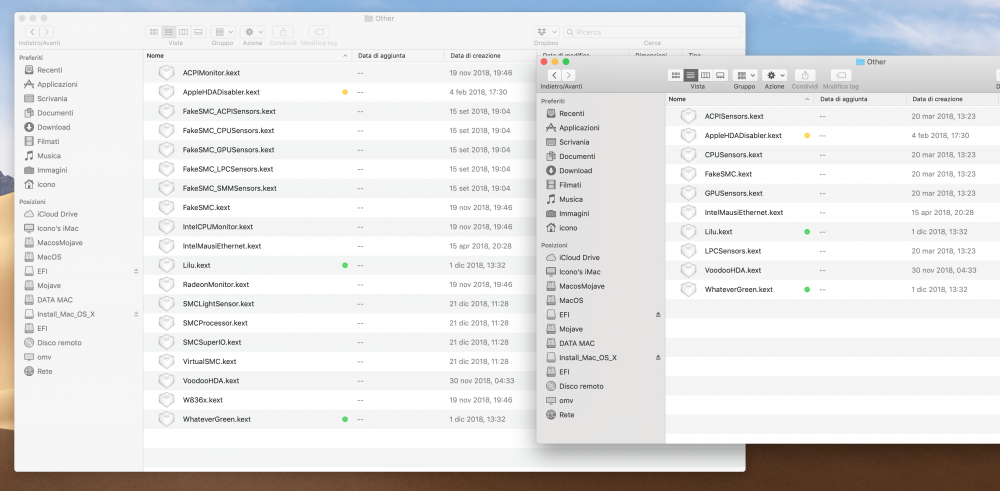Switch front window to list view
Viewport: 1000px width, 491px height.
click(691, 75)
